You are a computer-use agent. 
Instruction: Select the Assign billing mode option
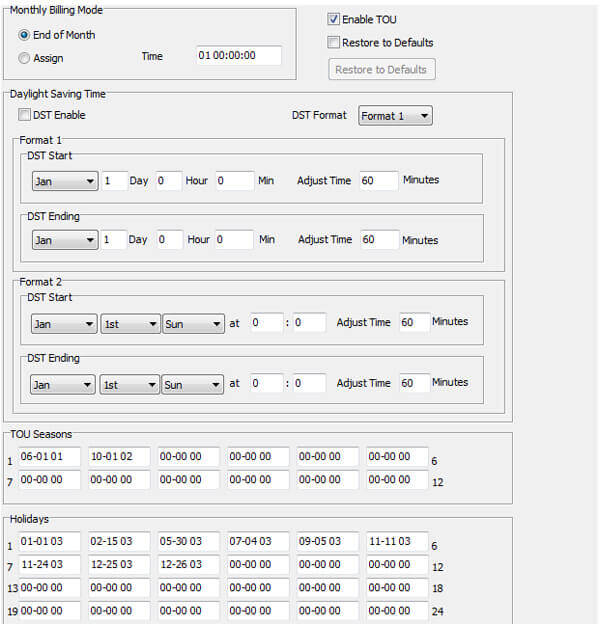click(24, 58)
